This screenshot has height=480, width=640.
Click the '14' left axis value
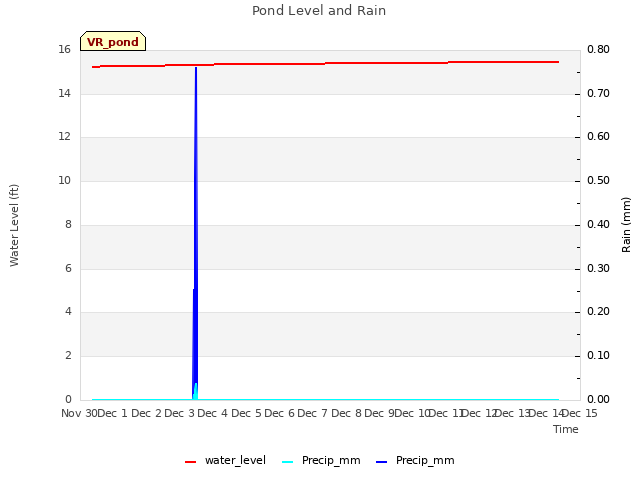click(x=64, y=93)
